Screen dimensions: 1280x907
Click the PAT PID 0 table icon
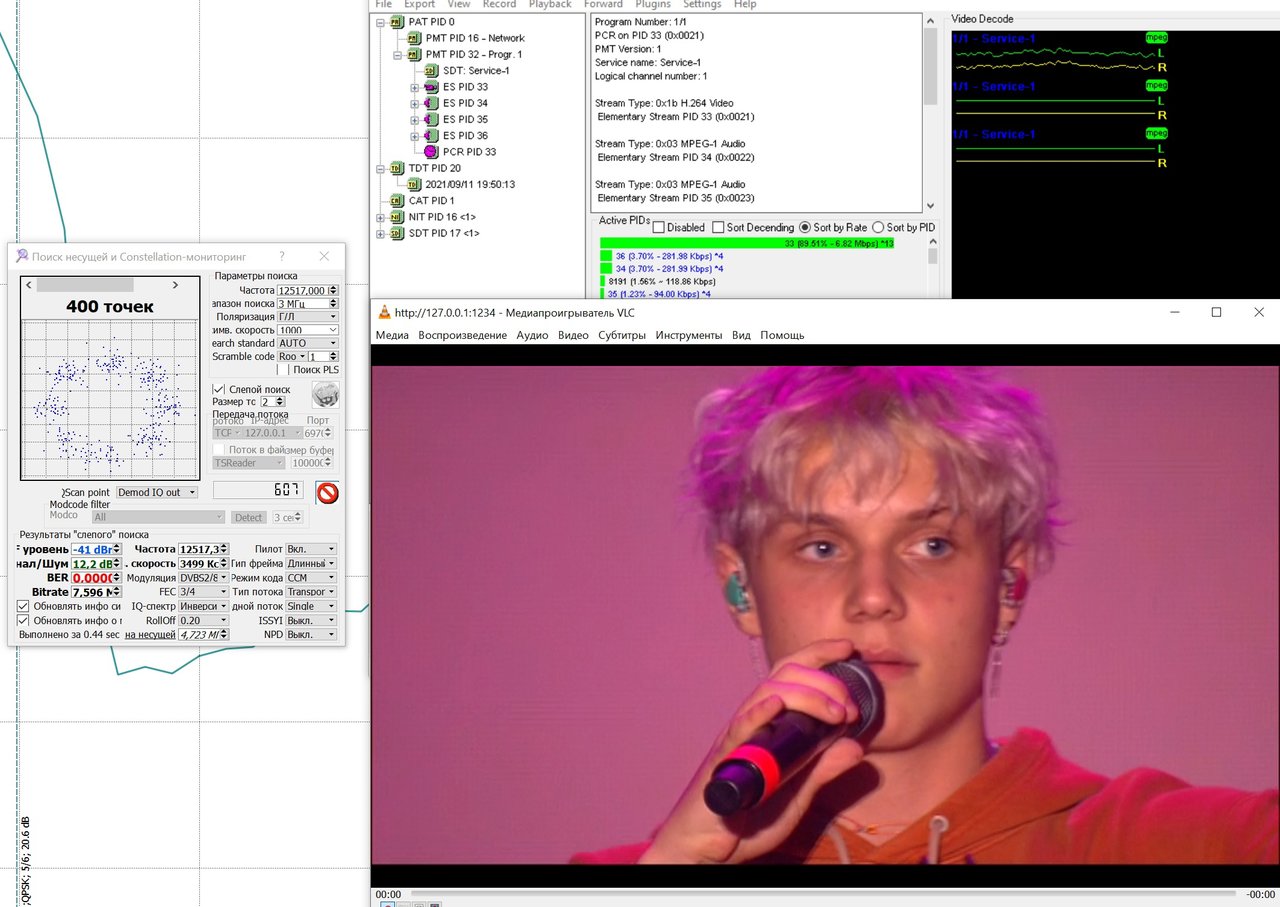coord(396,22)
